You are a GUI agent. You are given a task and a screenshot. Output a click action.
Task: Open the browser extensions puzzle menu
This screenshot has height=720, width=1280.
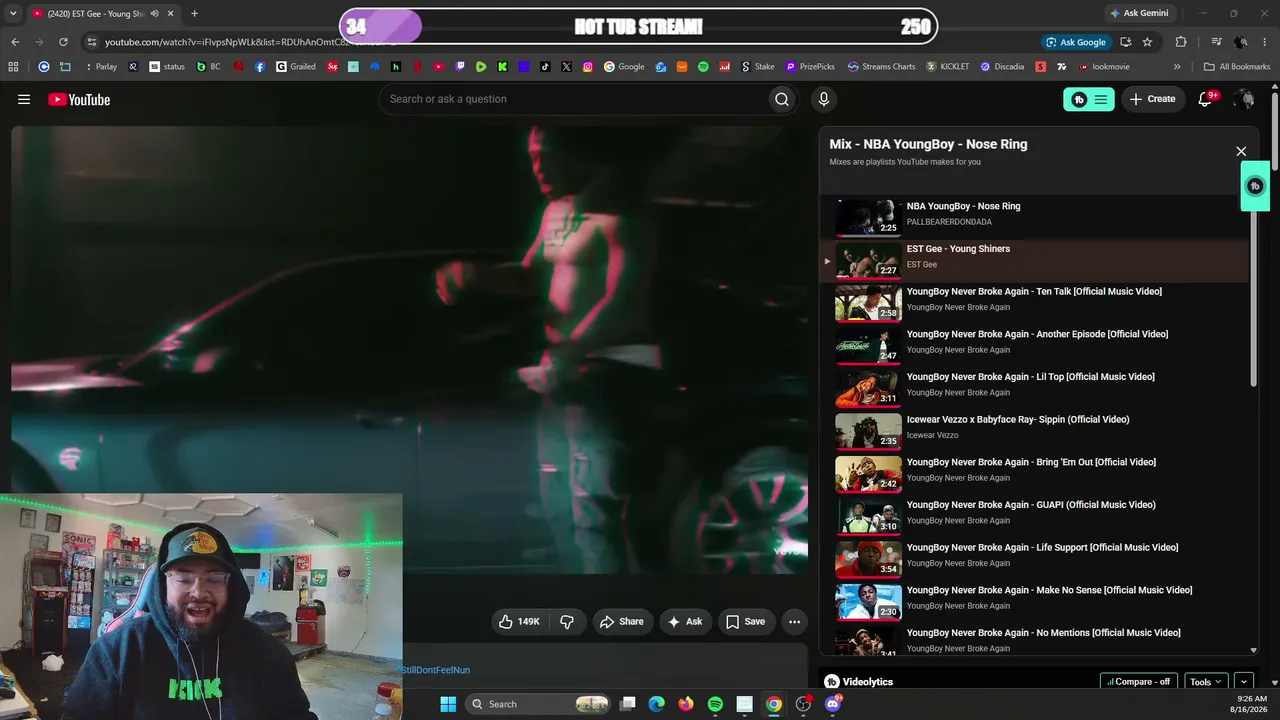[1181, 42]
